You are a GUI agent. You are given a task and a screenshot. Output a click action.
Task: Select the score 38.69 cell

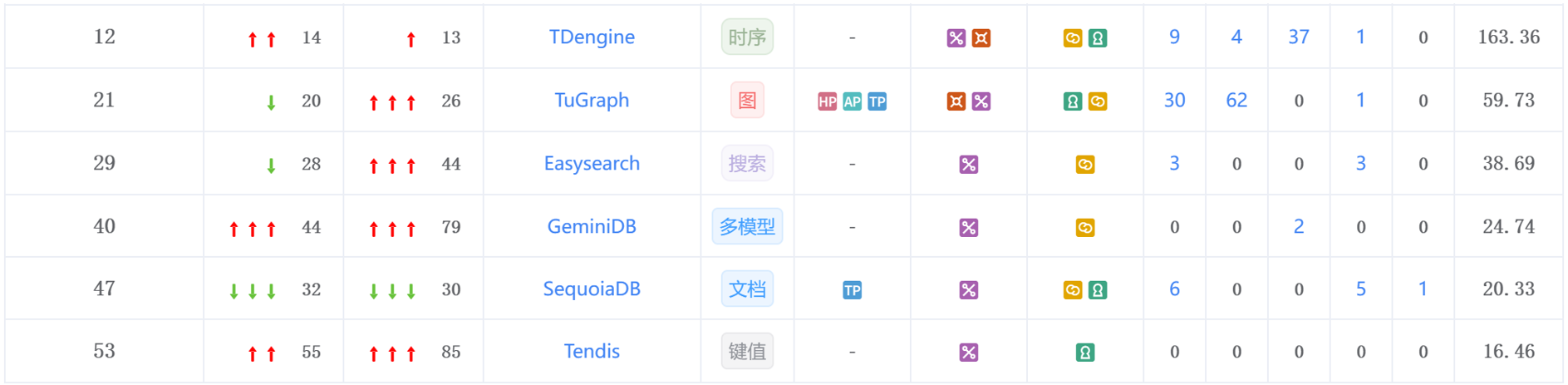(x=1508, y=164)
